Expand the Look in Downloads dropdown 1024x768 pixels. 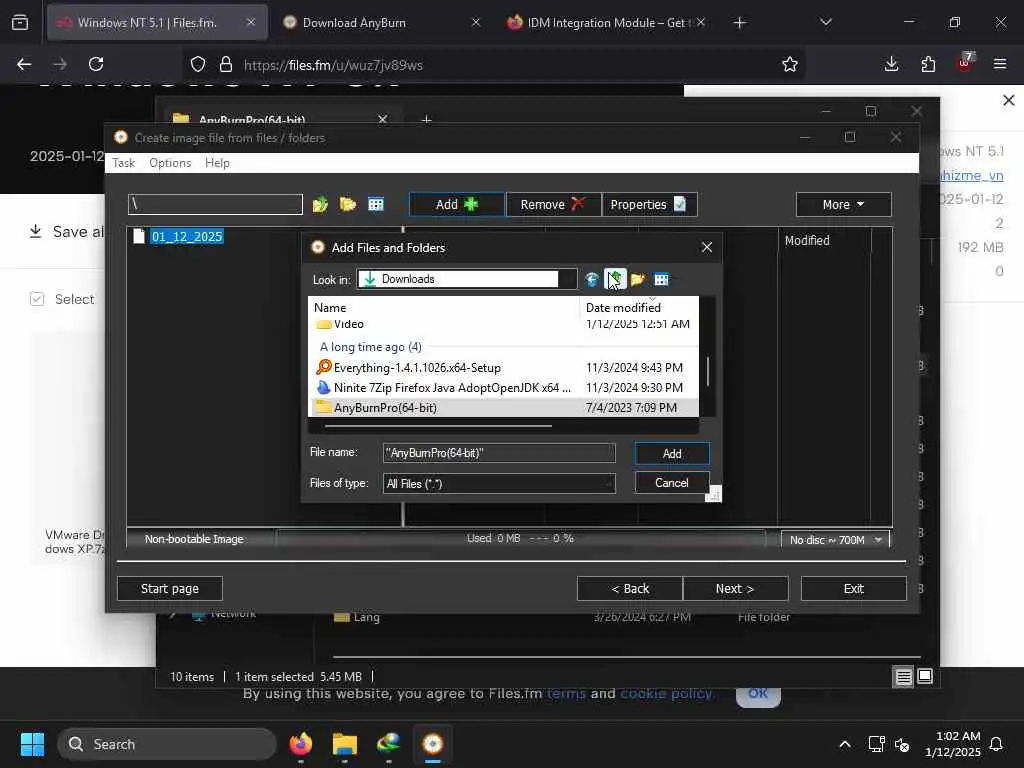click(x=468, y=280)
